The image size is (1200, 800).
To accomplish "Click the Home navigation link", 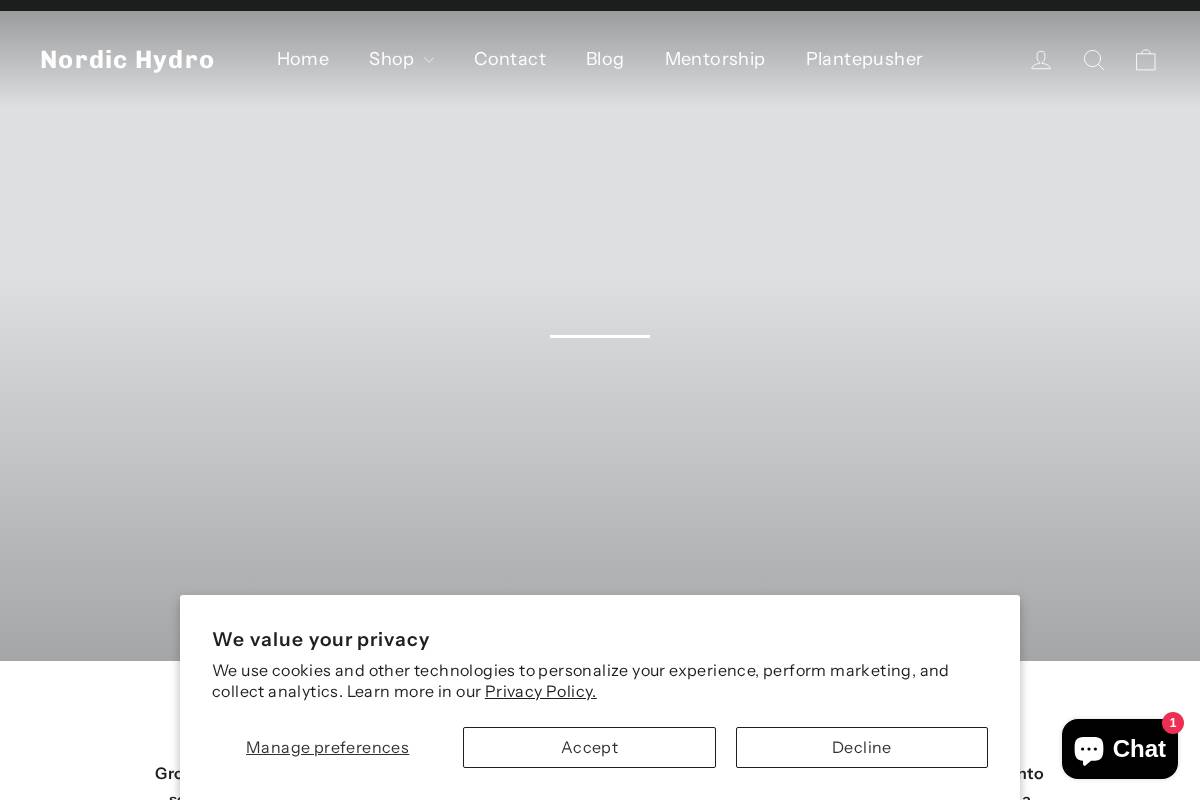I will (302, 59).
